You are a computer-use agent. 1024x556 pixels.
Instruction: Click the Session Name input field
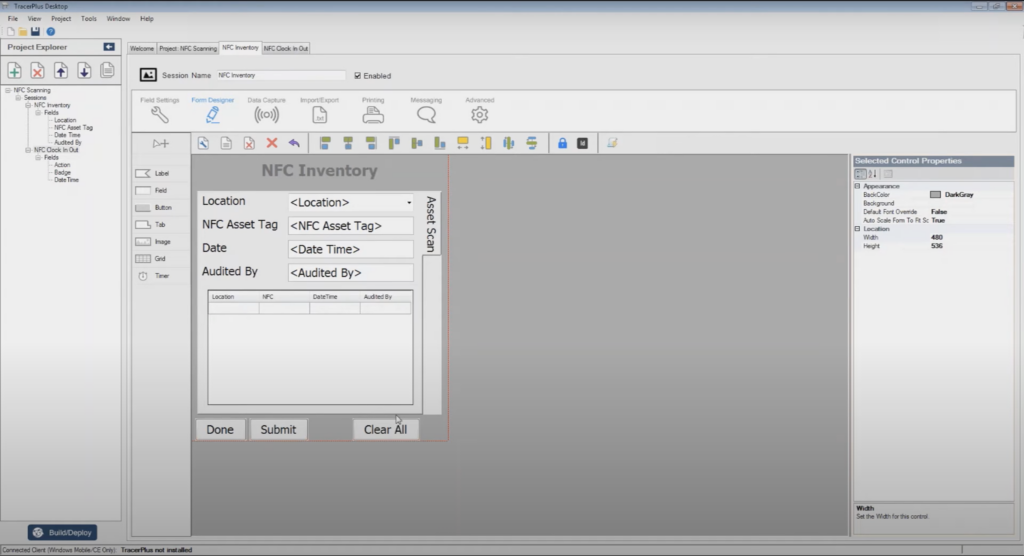[x=281, y=75]
